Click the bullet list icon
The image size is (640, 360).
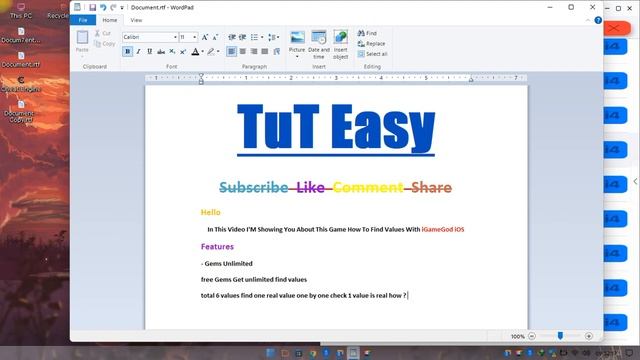pyautogui.click(x=254, y=37)
